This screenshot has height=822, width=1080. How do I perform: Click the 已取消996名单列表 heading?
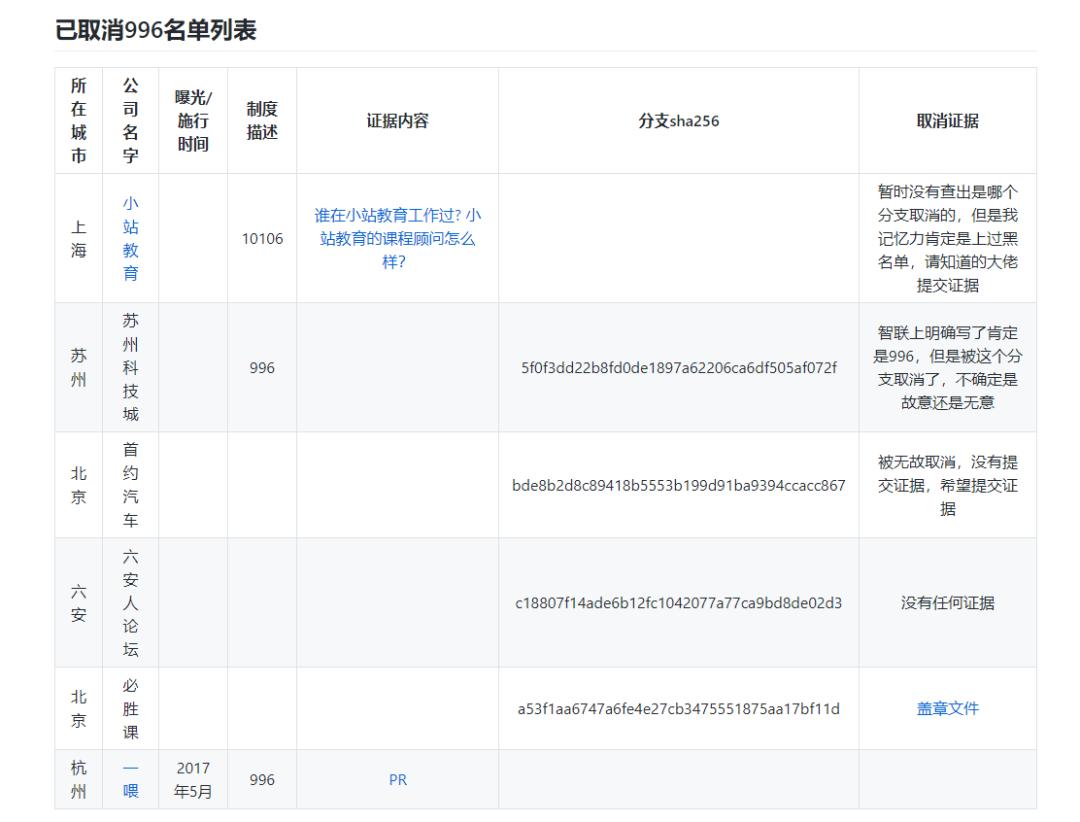click(x=155, y=31)
